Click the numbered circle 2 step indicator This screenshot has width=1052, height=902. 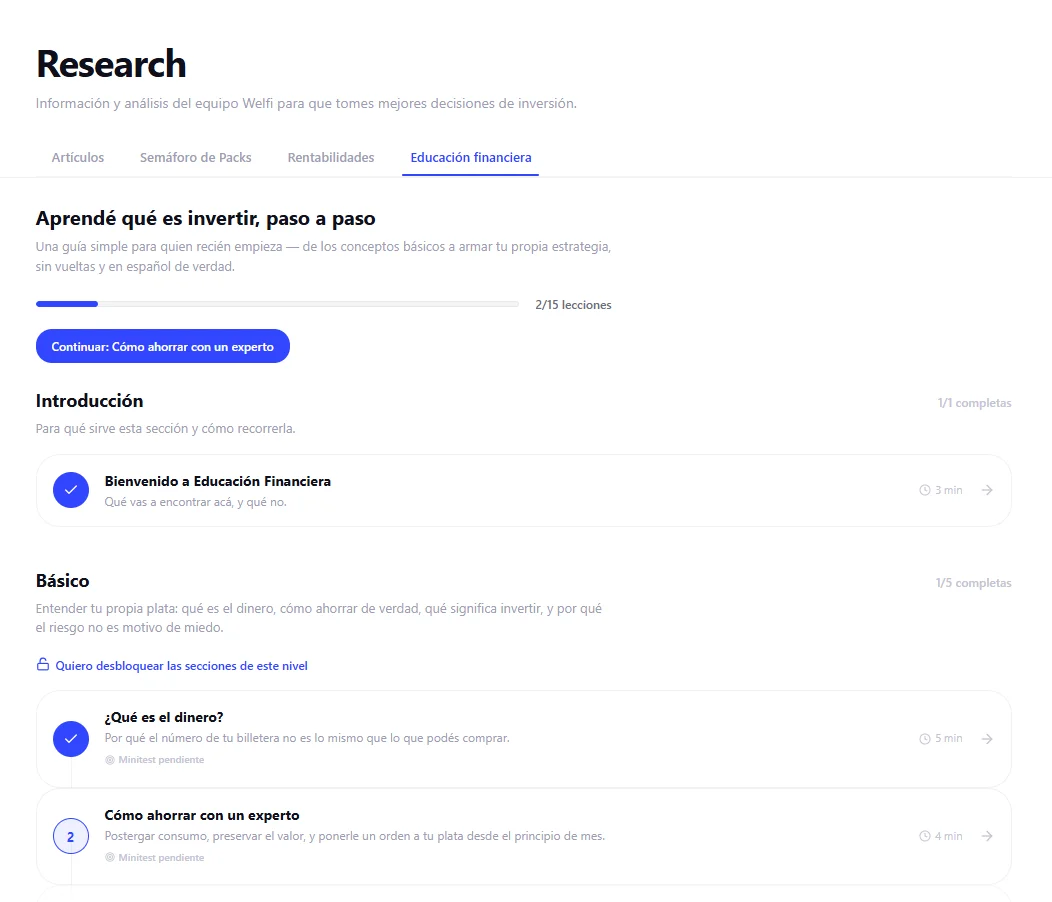tap(71, 836)
